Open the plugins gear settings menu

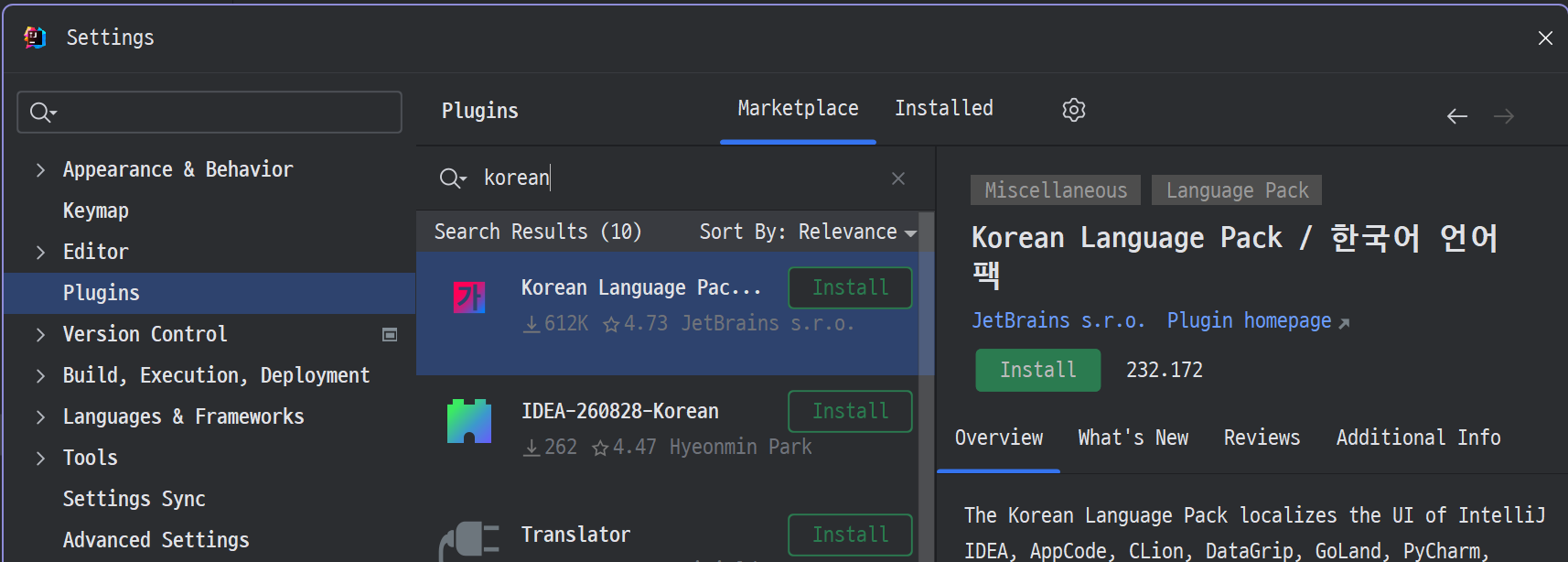pos(1074,110)
